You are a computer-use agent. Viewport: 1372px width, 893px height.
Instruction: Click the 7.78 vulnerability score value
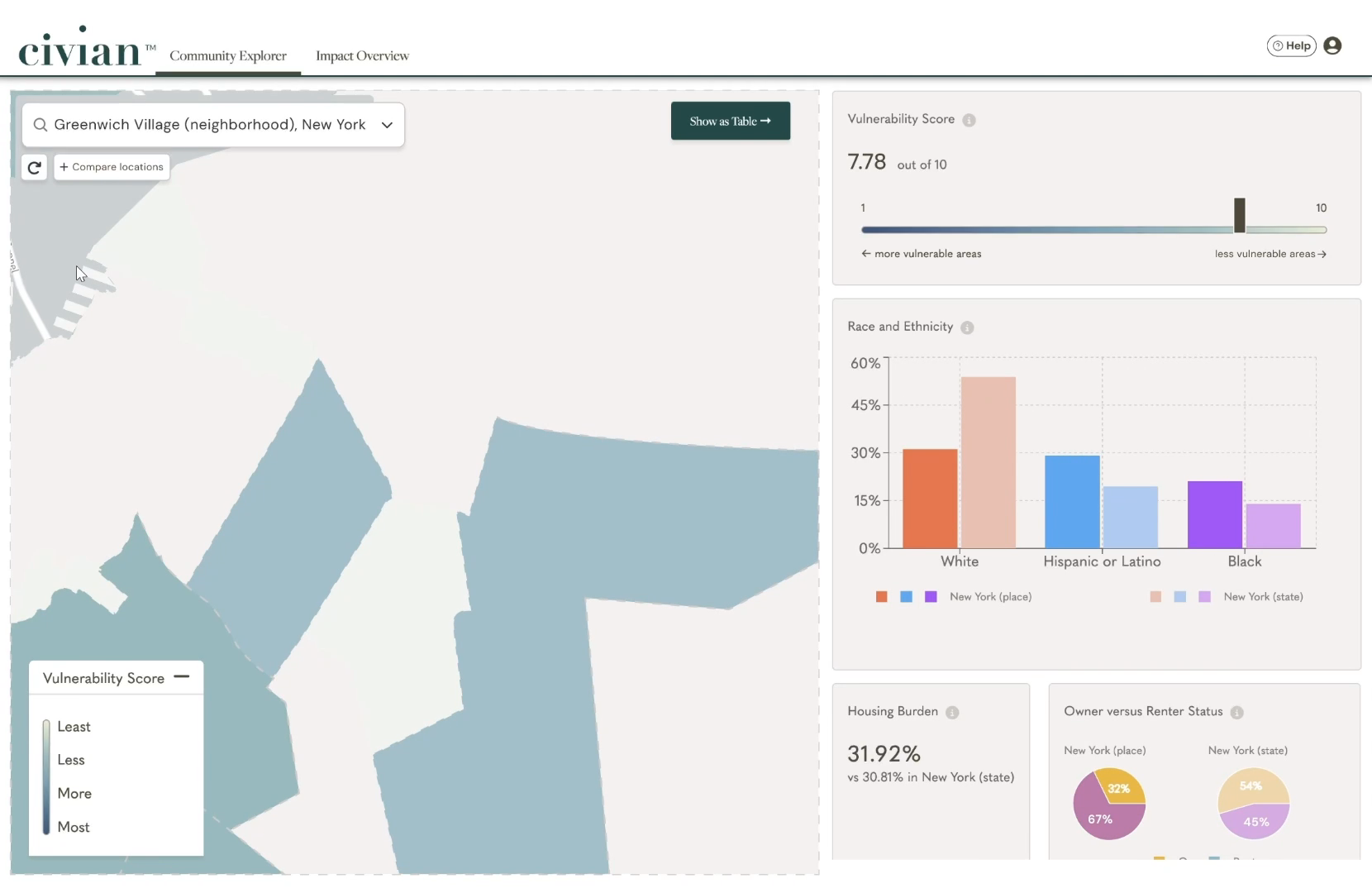coord(866,162)
